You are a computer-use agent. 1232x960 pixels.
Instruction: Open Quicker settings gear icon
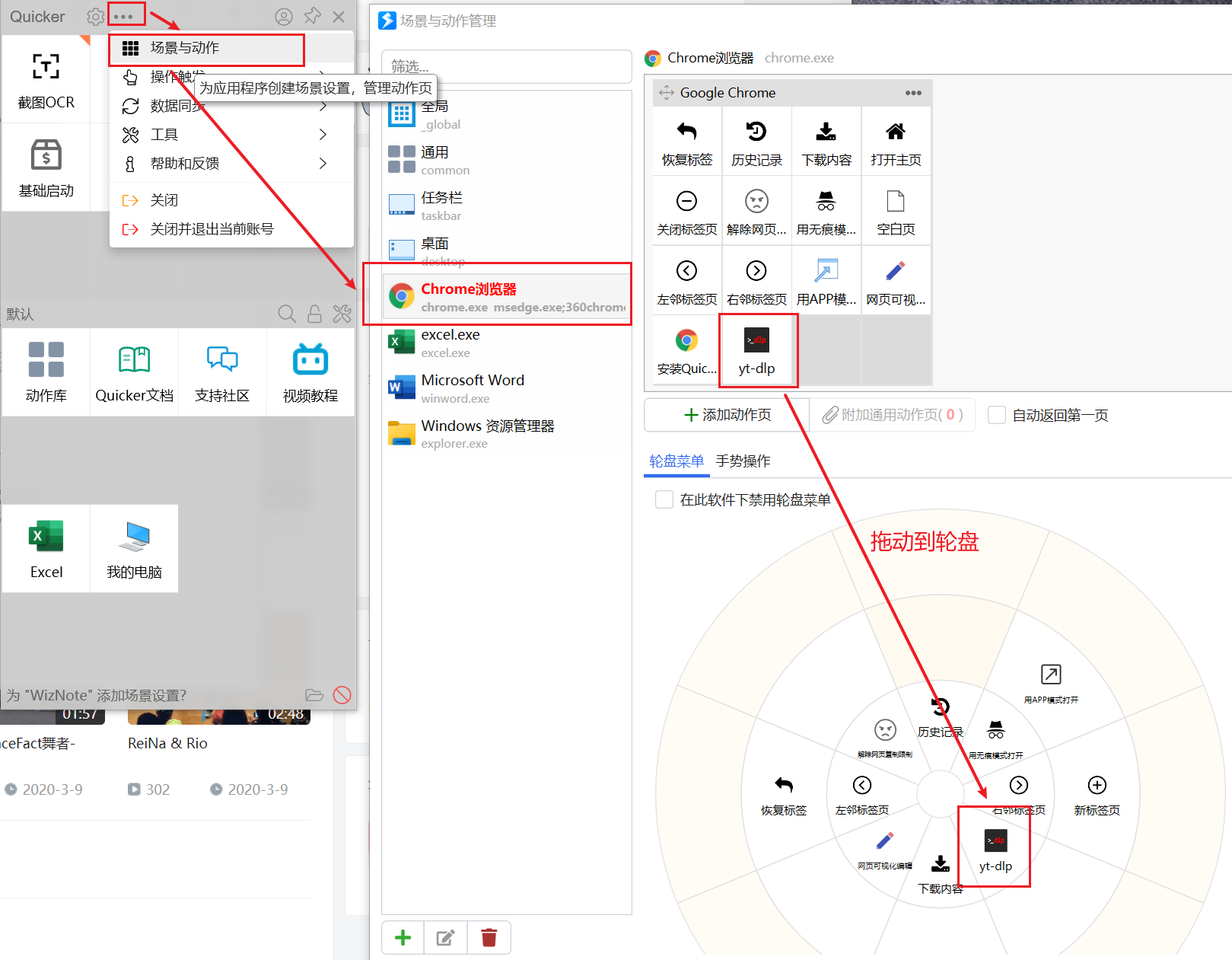95,16
